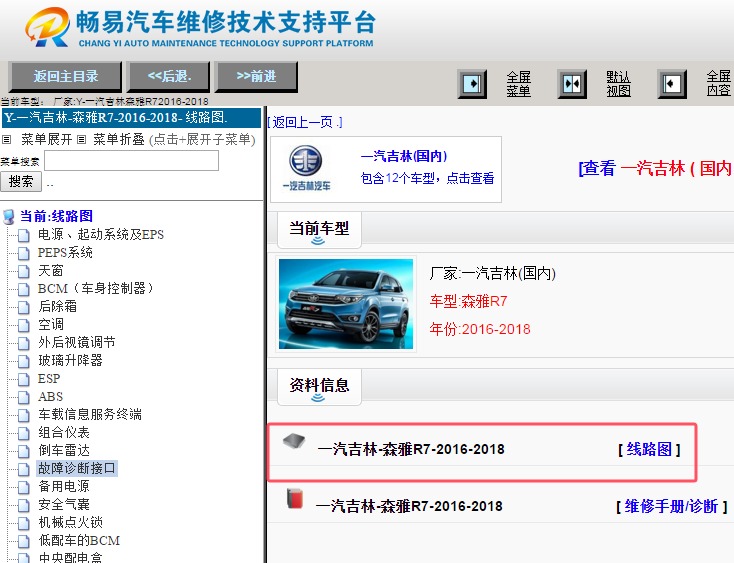The width and height of the screenshot is (734, 563).
Task: Open the 一汽吉林汽车 brand logo
Action: click(x=306, y=168)
